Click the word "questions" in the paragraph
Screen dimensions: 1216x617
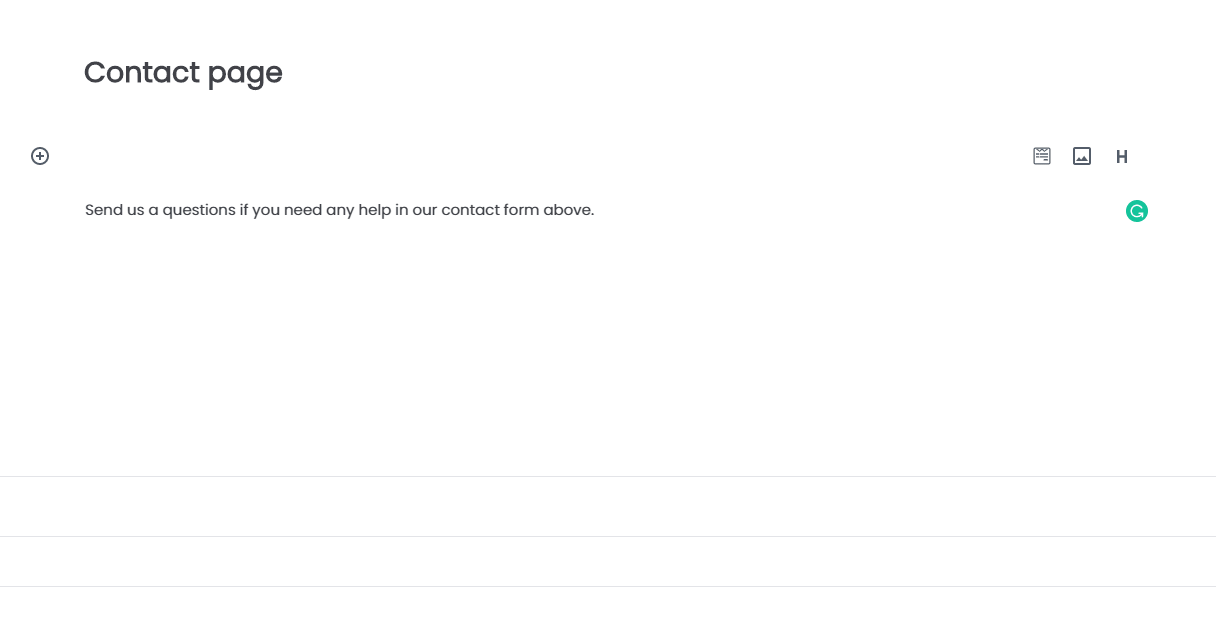click(x=199, y=211)
